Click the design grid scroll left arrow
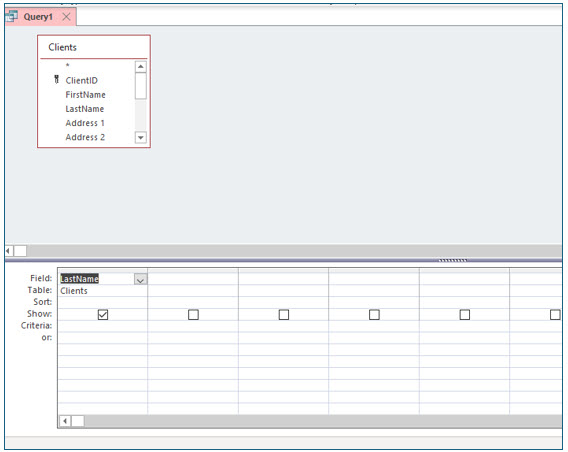568x452 pixels. (x=65, y=421)
